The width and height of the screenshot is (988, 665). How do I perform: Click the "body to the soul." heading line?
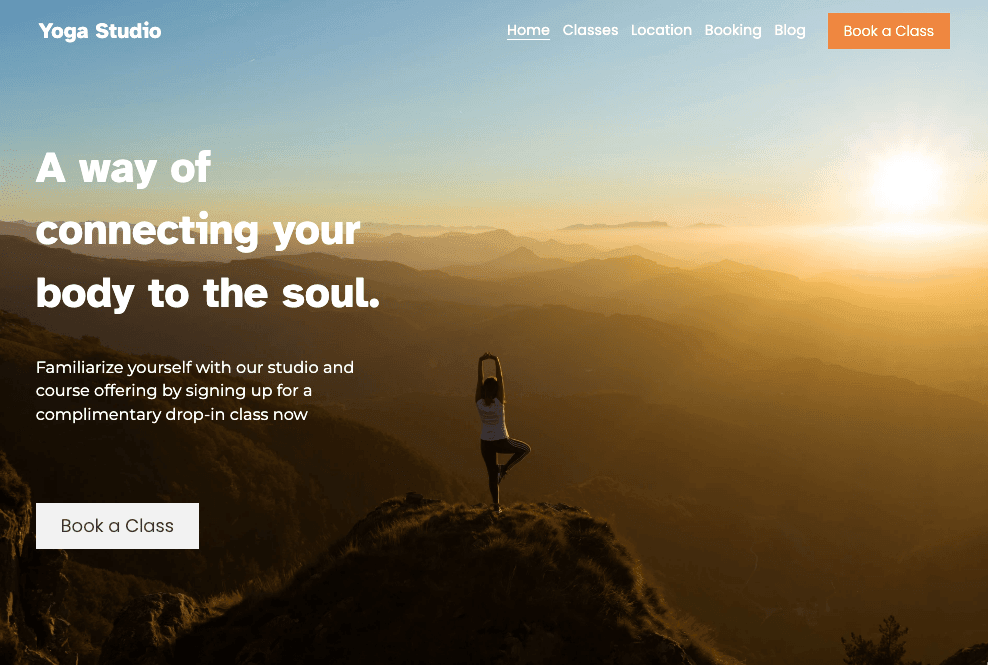tap(208, 294)
